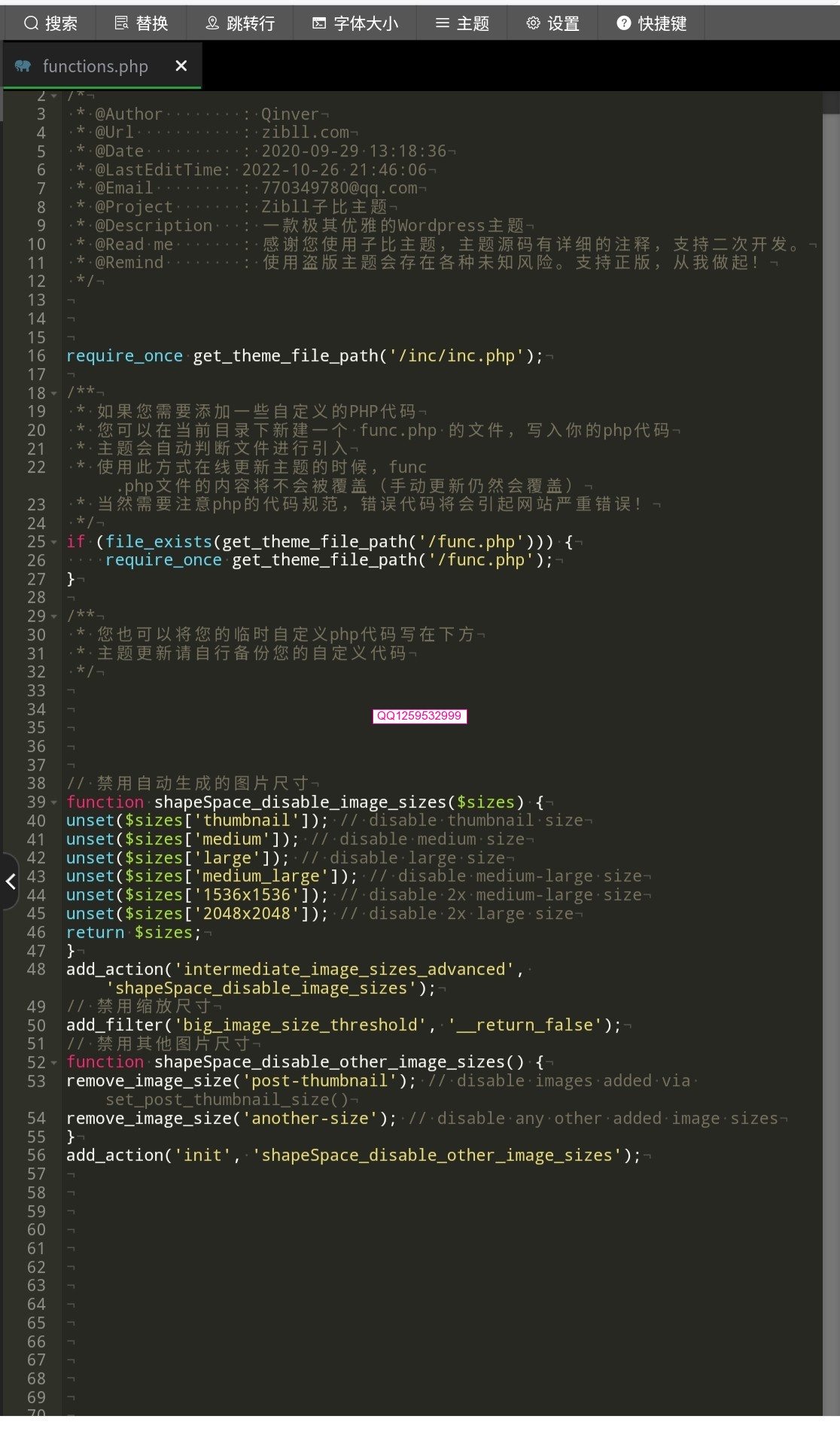Click '@Author' comment on line 3
840x1434 pixels.
pos(129,114)
